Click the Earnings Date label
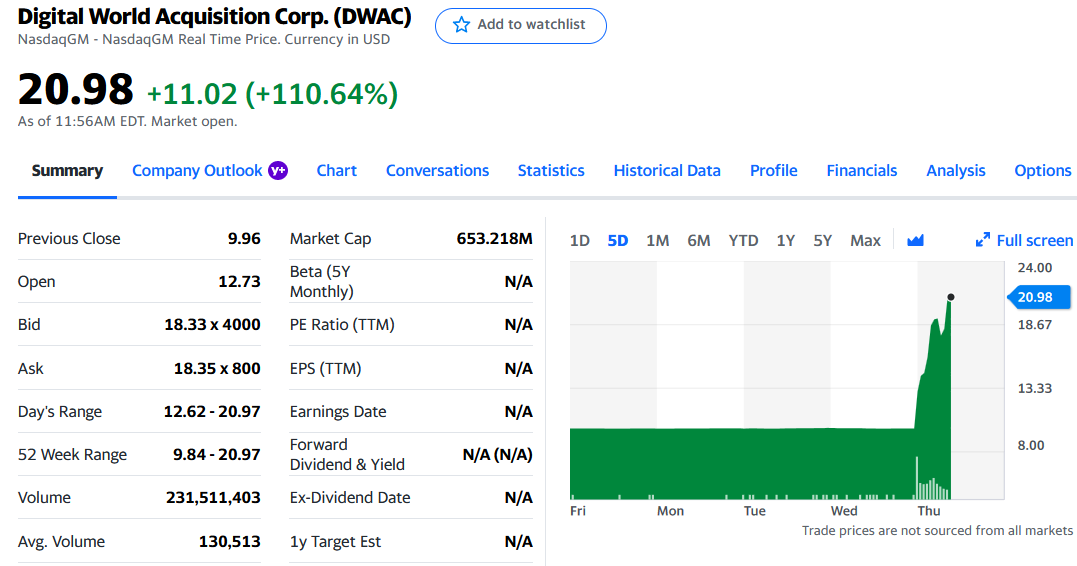1077x566 pixels. [338, 411]
